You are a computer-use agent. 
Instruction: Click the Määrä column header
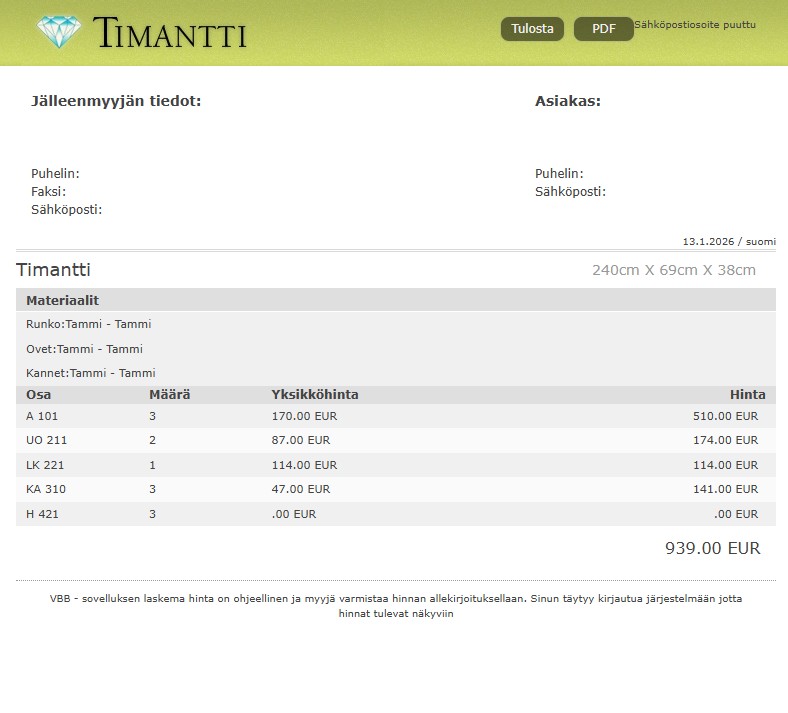click(169, 395)
